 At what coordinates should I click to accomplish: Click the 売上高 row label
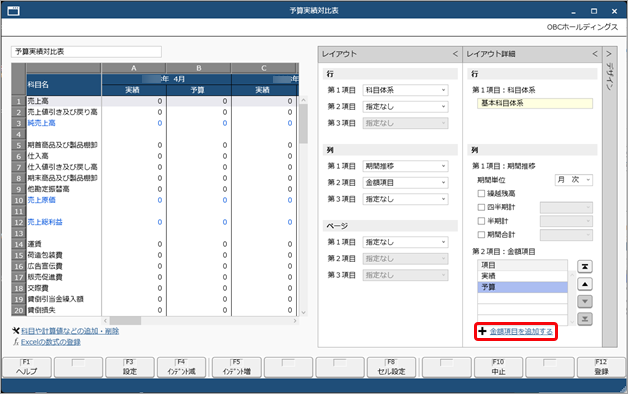tap(38, 101)
